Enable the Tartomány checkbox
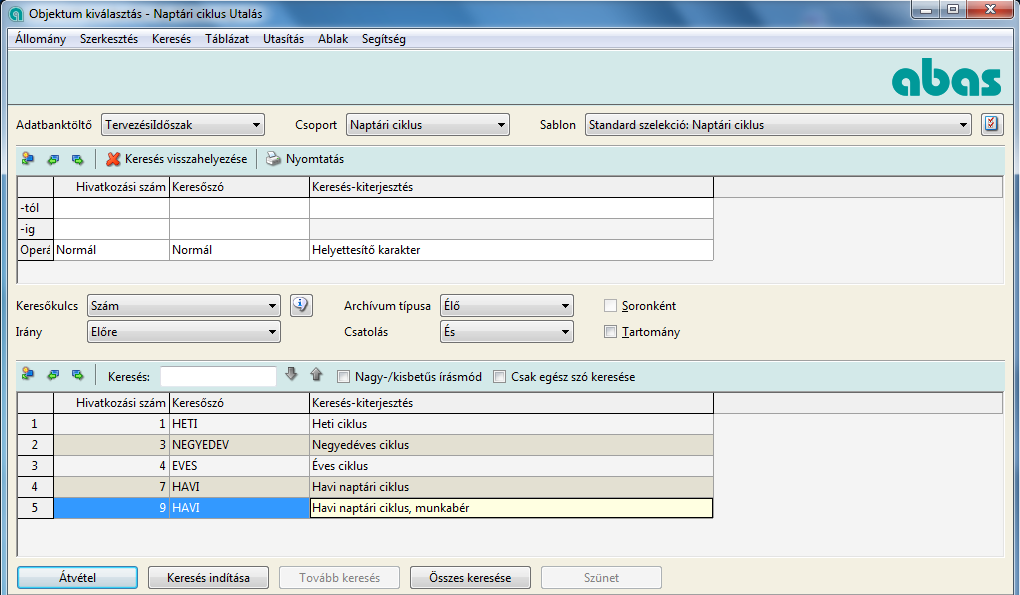The width and height of the screenshot is (1020, 595). (x=610, y=332)
